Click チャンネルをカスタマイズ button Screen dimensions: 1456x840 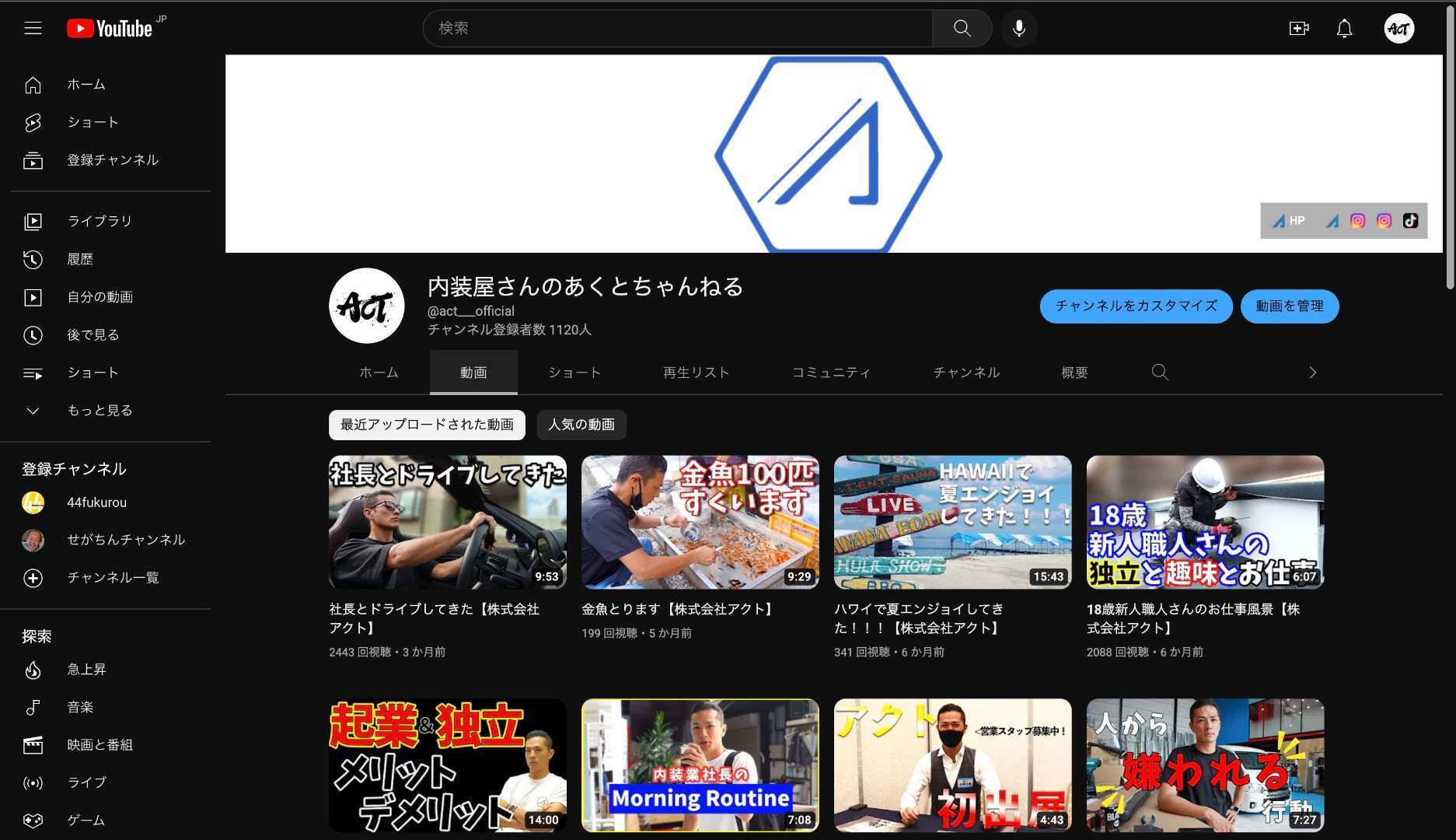[1136, 306]
